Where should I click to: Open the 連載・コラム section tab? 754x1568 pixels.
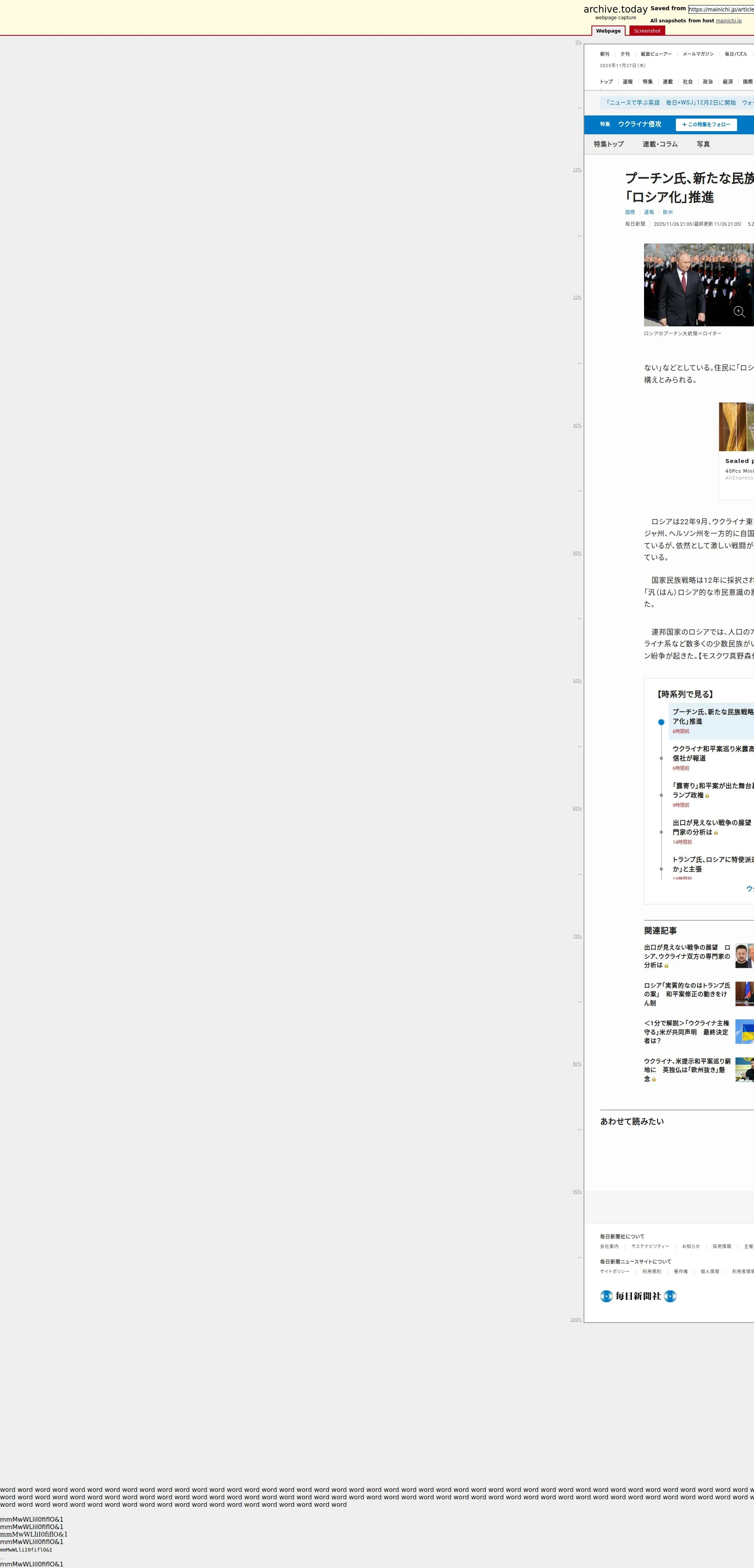click(x=660, y=144)
